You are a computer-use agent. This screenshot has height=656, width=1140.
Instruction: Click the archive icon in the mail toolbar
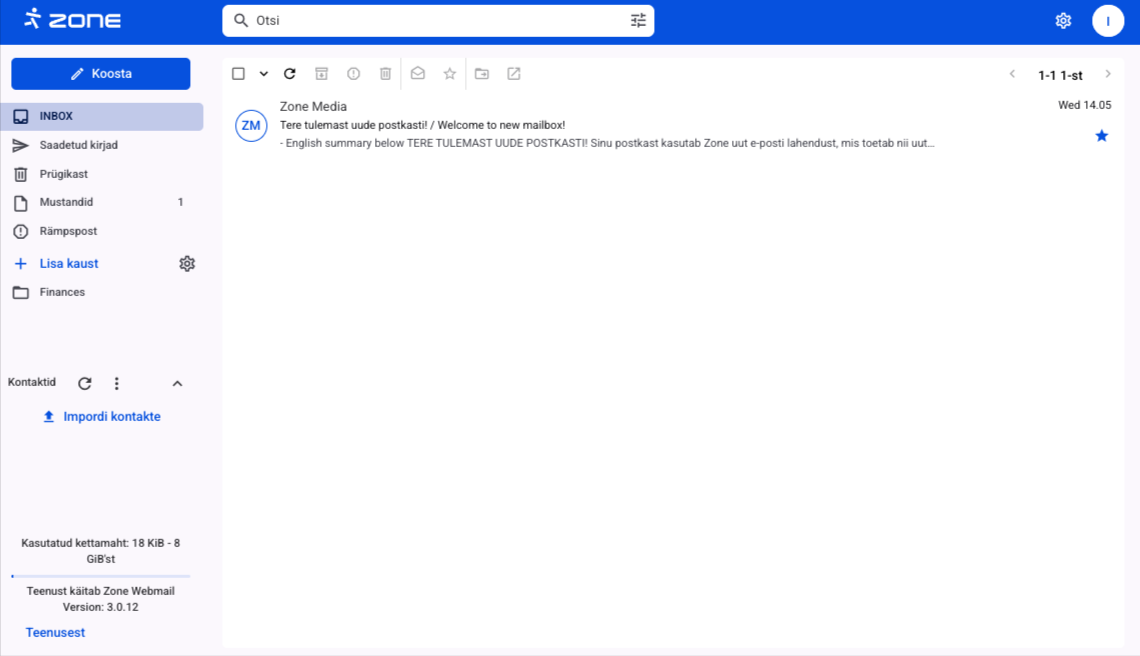click(321, 74)
